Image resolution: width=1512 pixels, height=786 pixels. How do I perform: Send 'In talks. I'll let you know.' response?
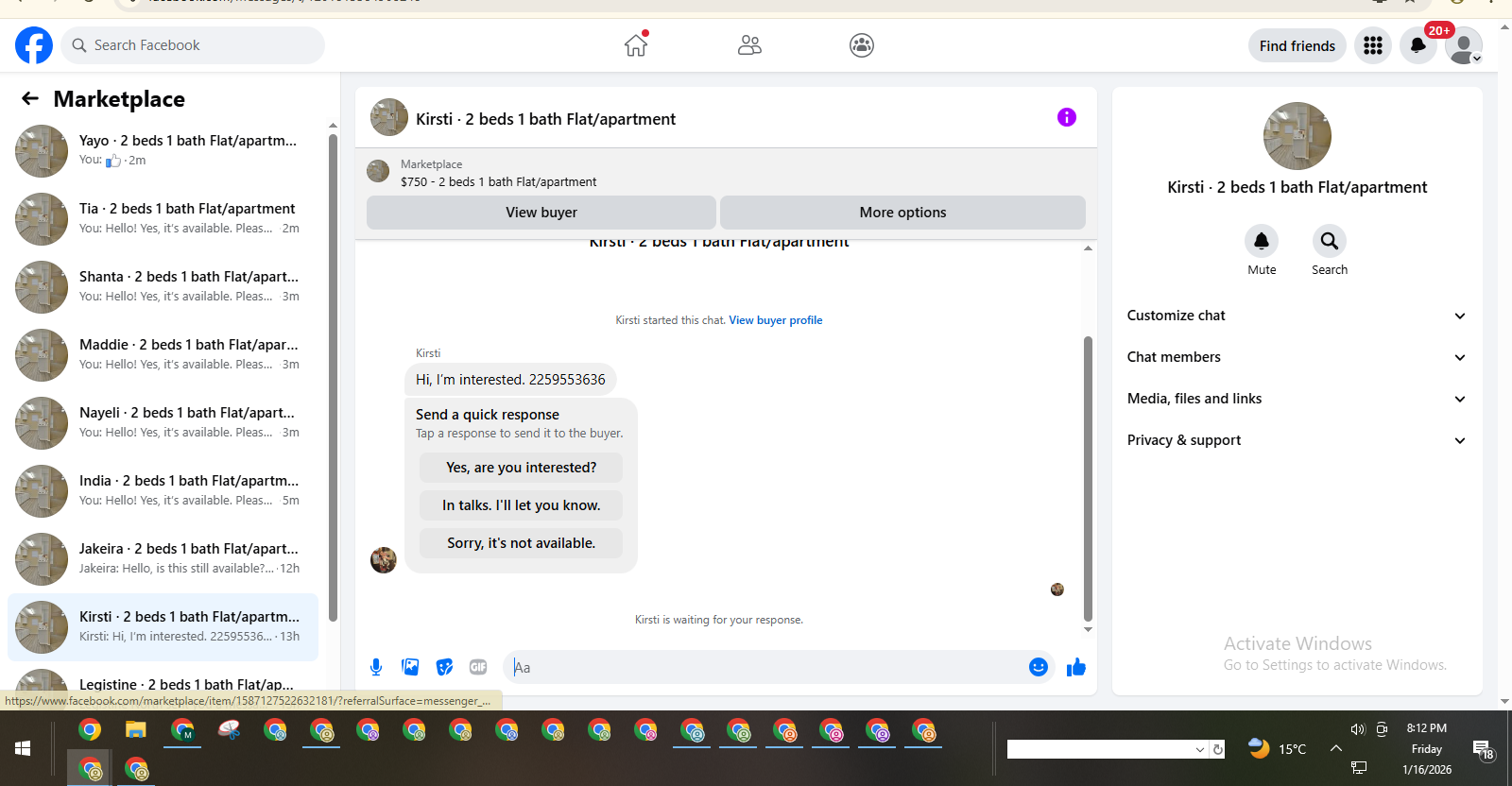click(522, 505)
